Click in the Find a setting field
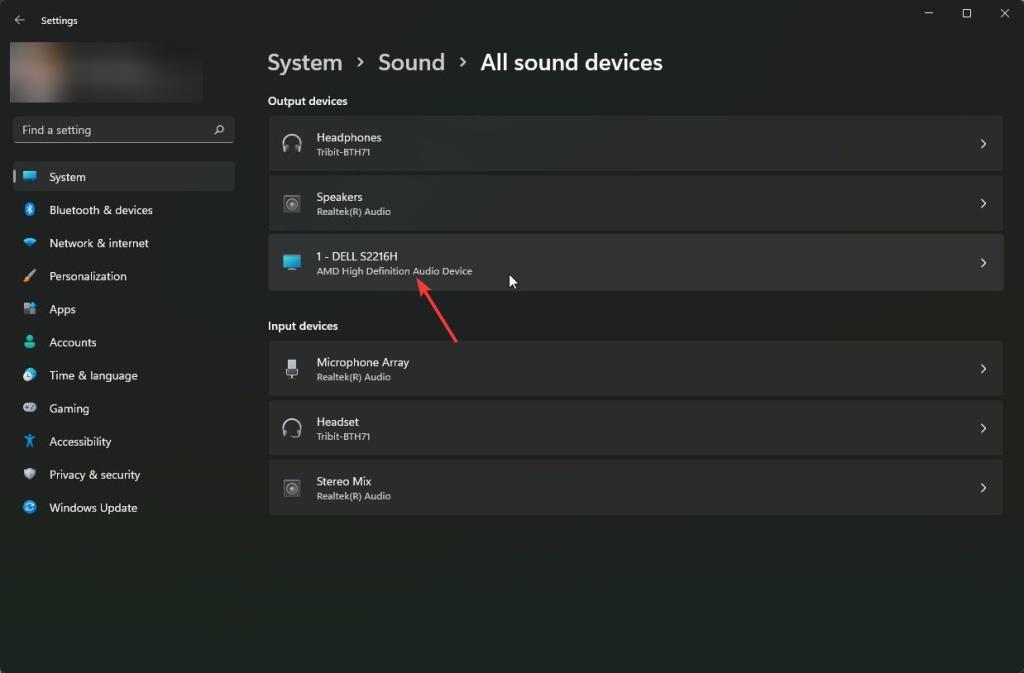The height and width of the screenshot is (673, 1024). 123,130
